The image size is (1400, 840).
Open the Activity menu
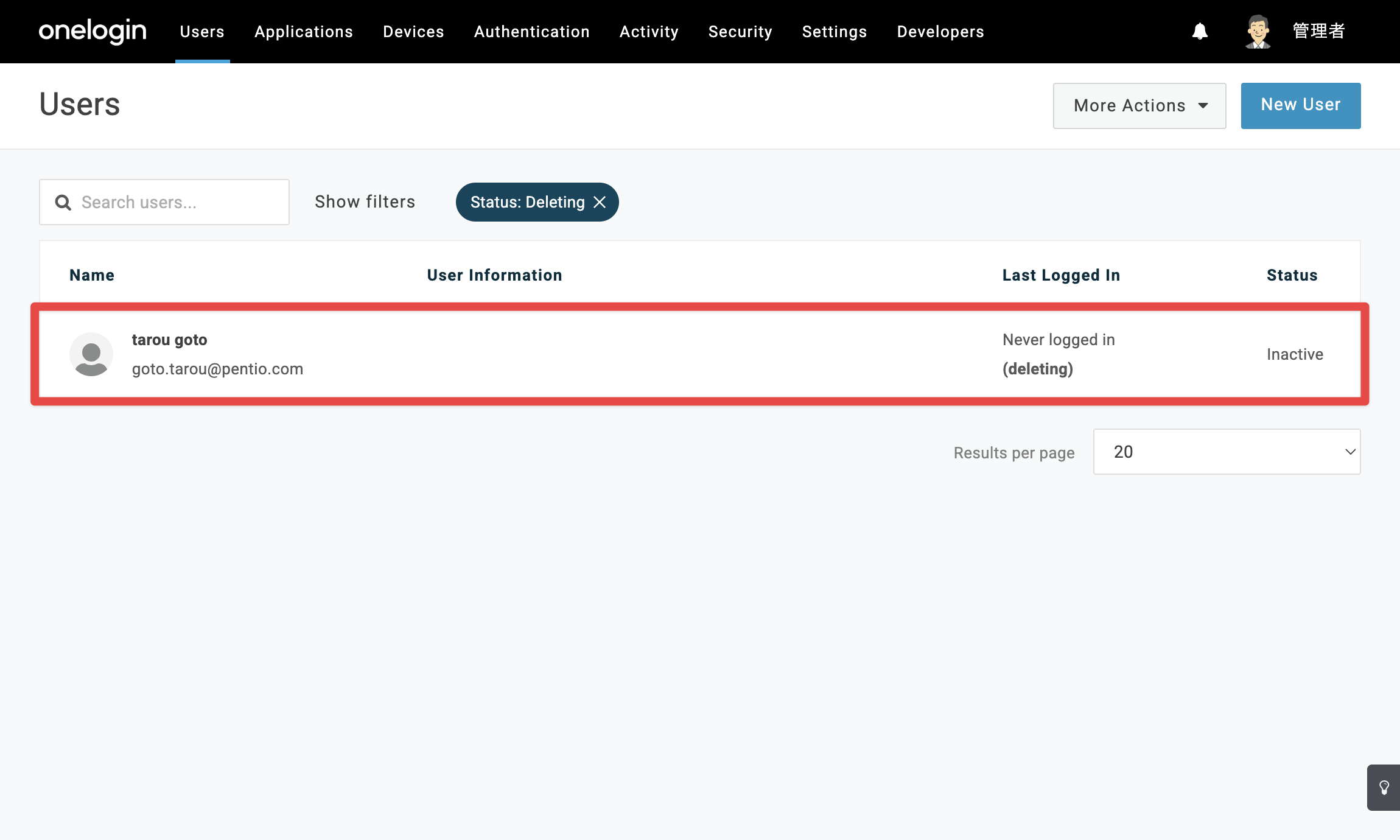pos(649,32)
